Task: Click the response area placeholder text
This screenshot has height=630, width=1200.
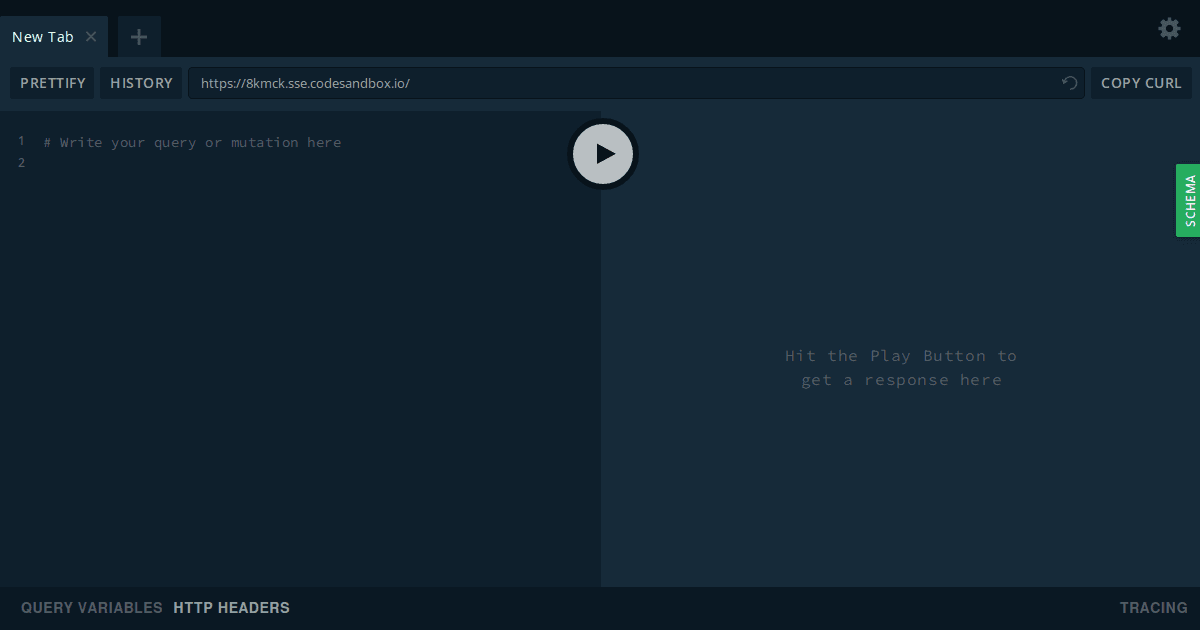Action: click(x=900, y=367)
